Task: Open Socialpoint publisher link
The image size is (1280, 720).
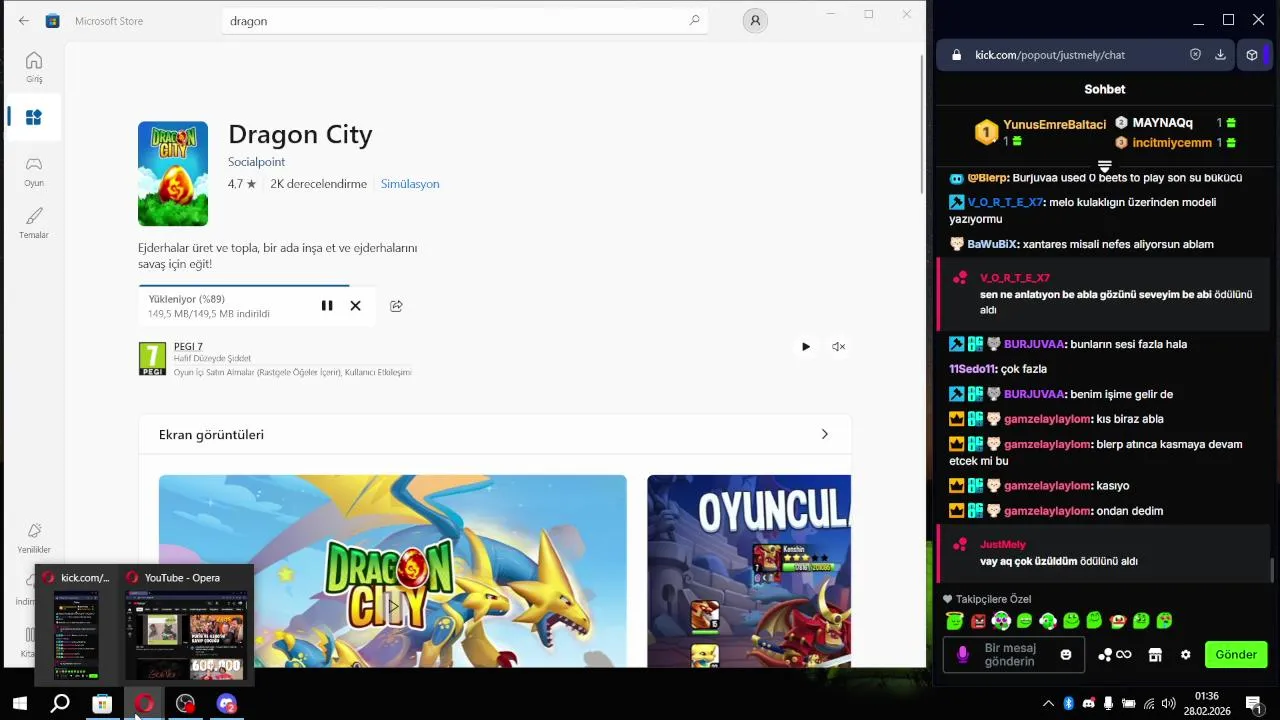Action: [x=256, y=162]
